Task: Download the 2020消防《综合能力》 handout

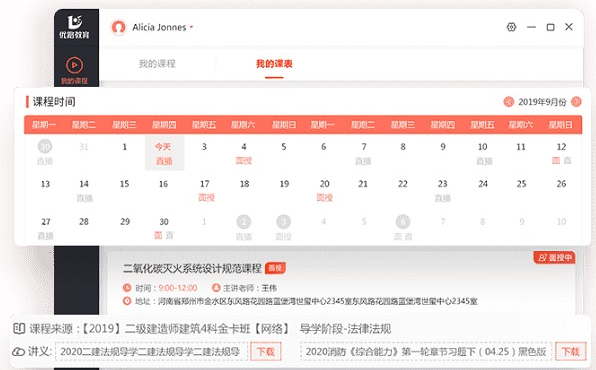Action: tap(571, 351)
